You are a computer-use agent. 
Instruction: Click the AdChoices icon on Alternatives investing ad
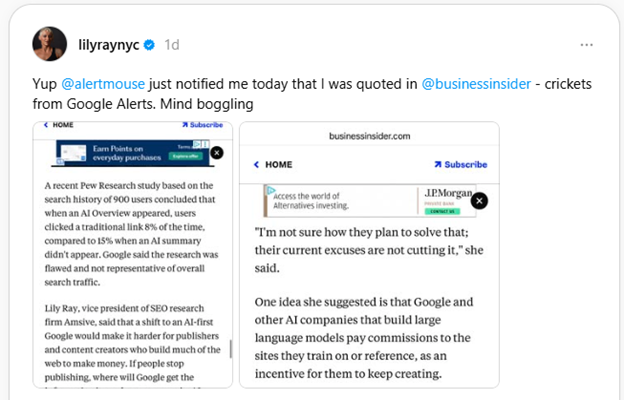(x=269, y=190)
